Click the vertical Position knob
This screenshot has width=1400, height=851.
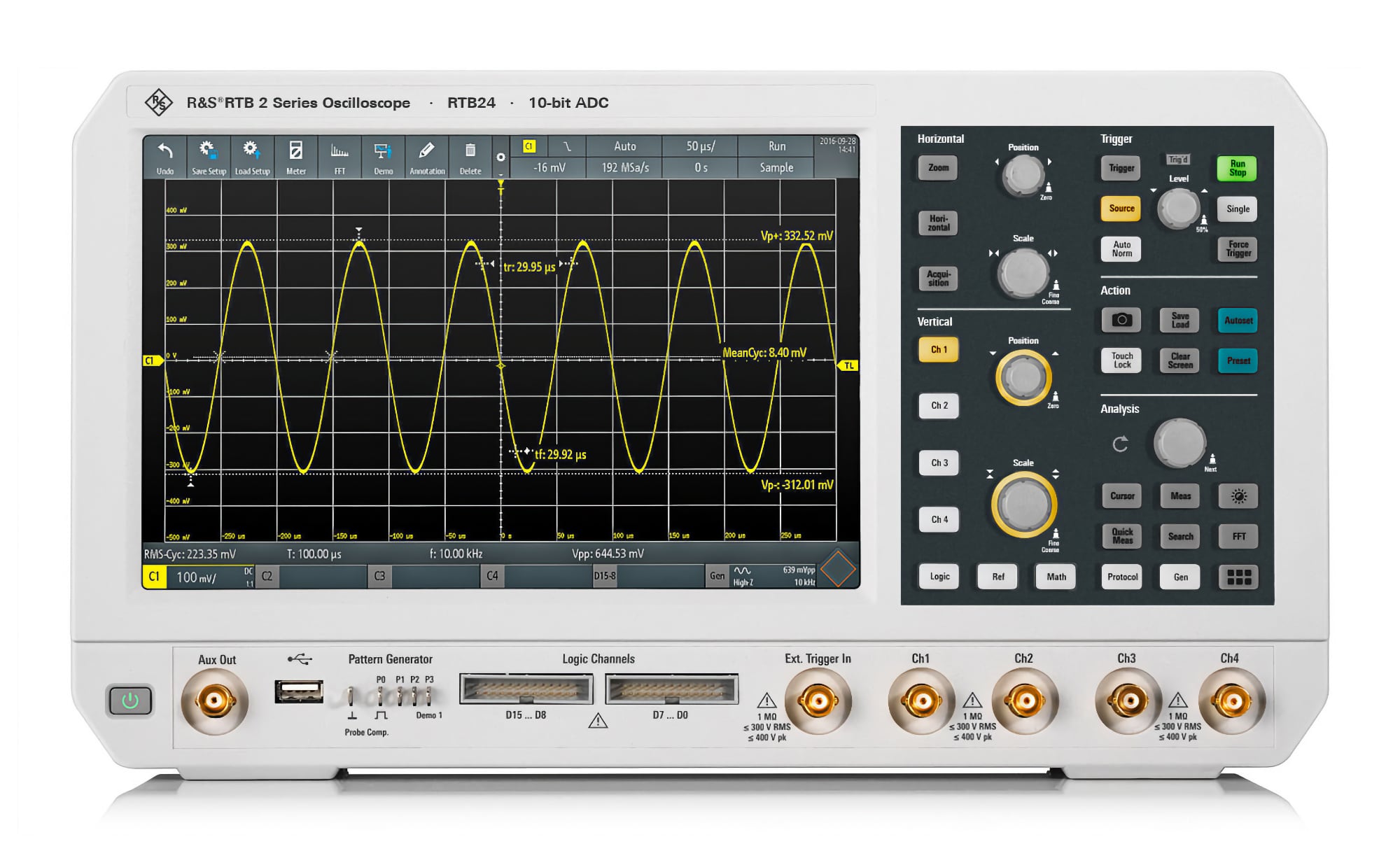[x=1023, y=378]
